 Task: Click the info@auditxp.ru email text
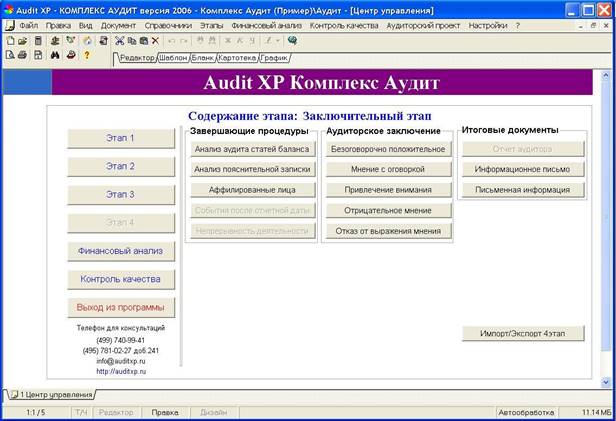[121, 361]
